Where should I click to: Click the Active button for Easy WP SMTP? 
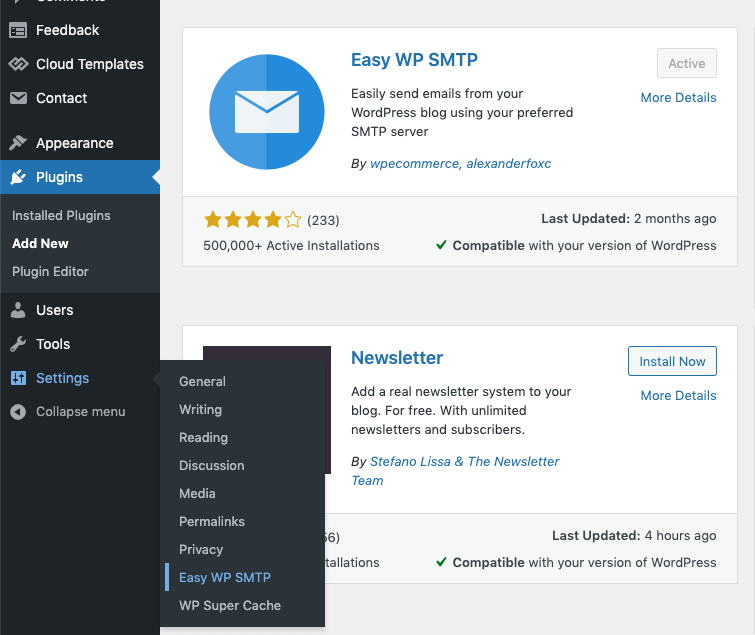(x=687, y=63)
